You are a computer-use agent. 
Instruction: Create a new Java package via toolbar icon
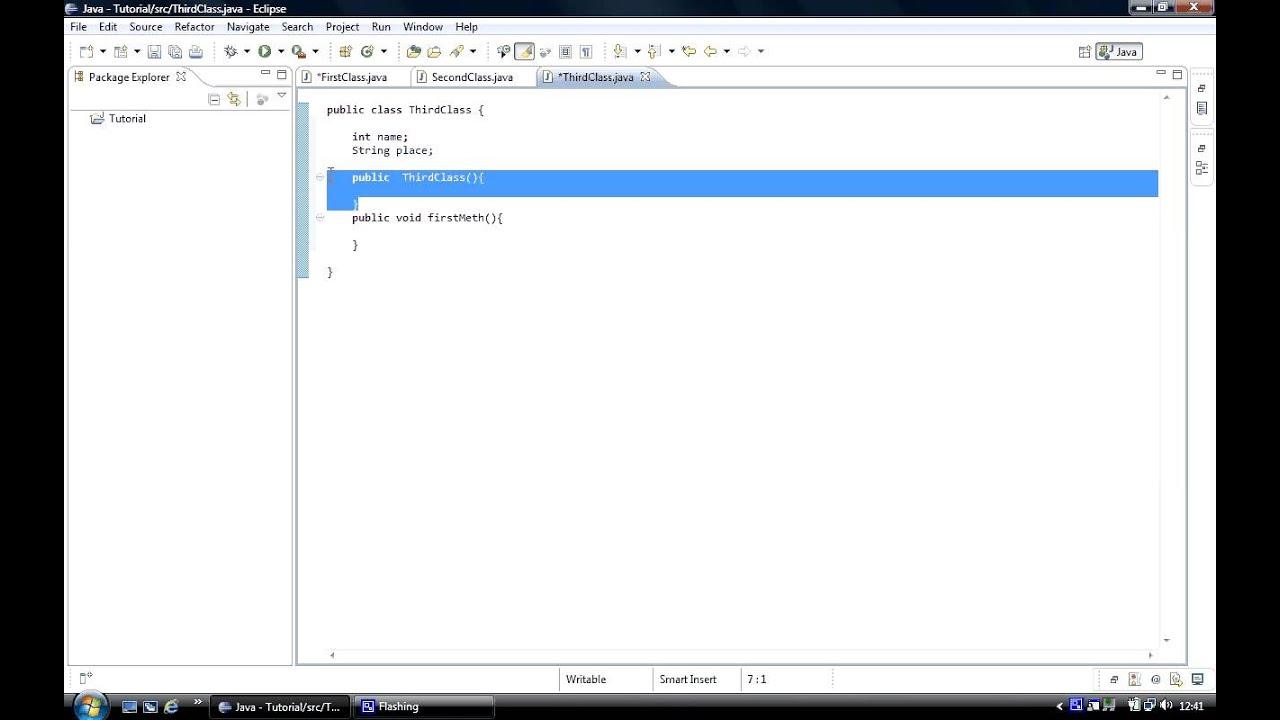346,51
